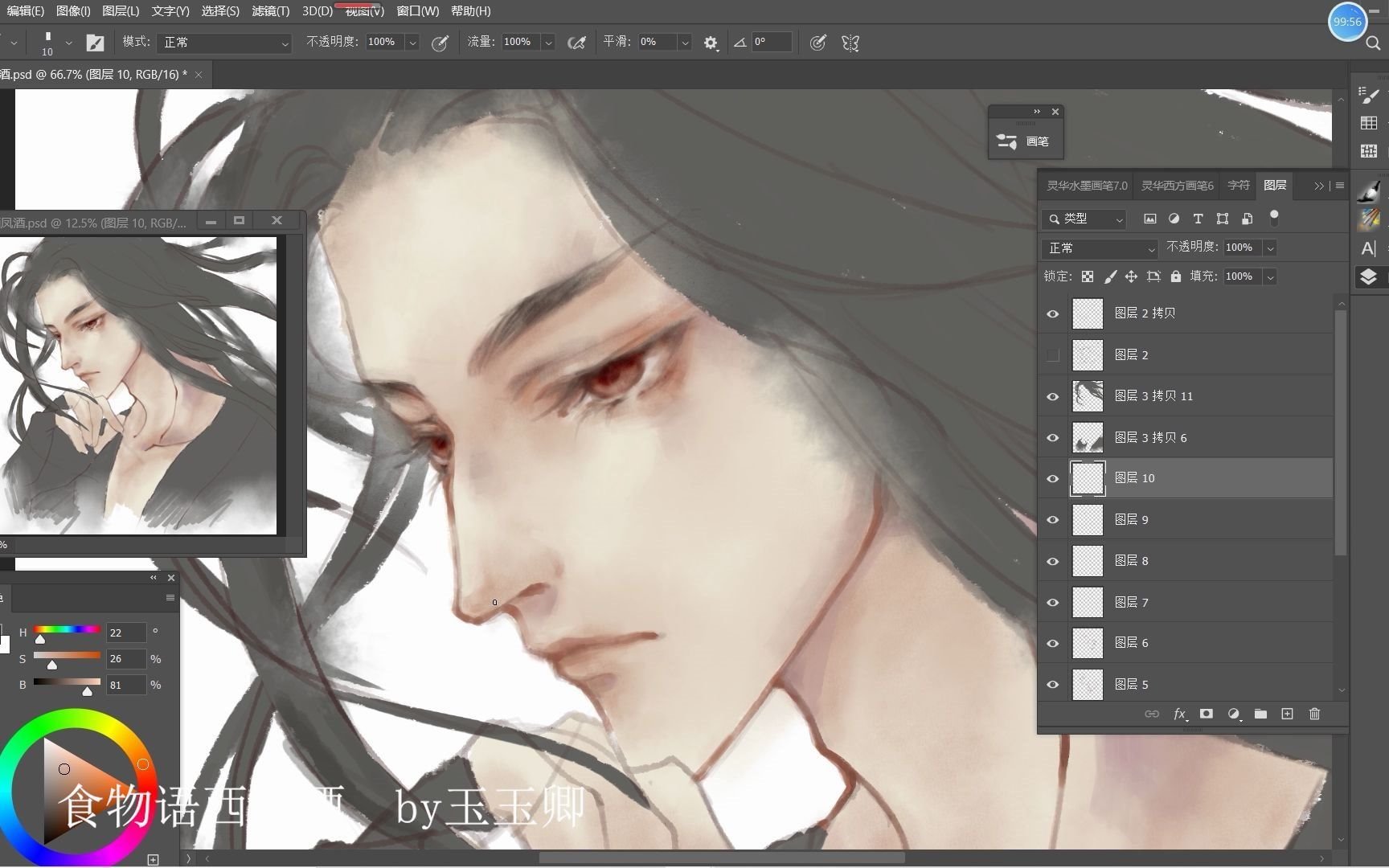Viewport: 1389px width, 868px height.
Task: Open the brush settings dock icon
Action: point(1368,95)
